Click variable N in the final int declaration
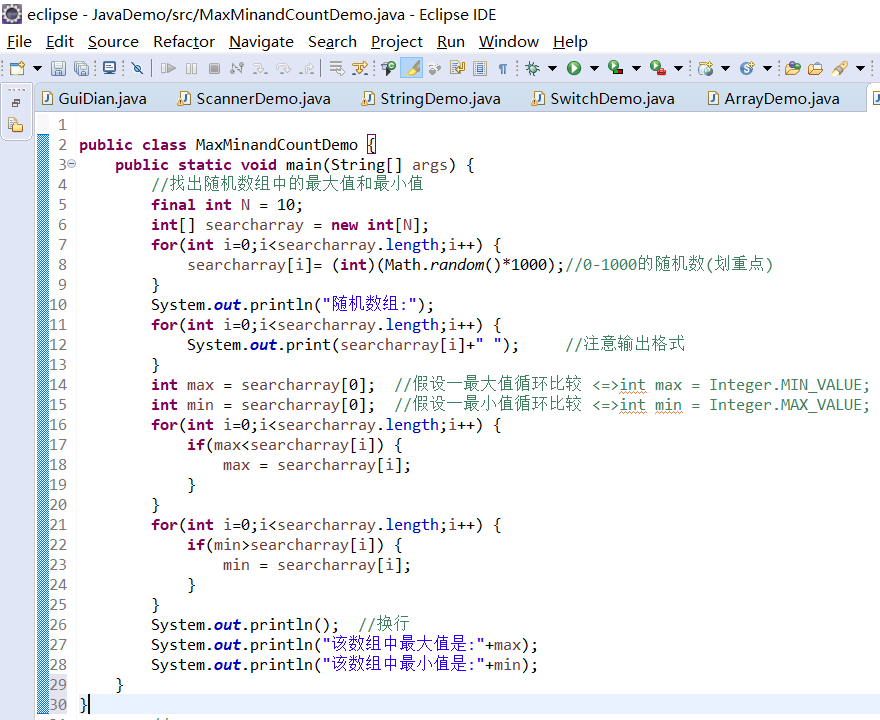The height and width of the screenshot is (720, 880). pyautogui.click(x=245, y=205)
